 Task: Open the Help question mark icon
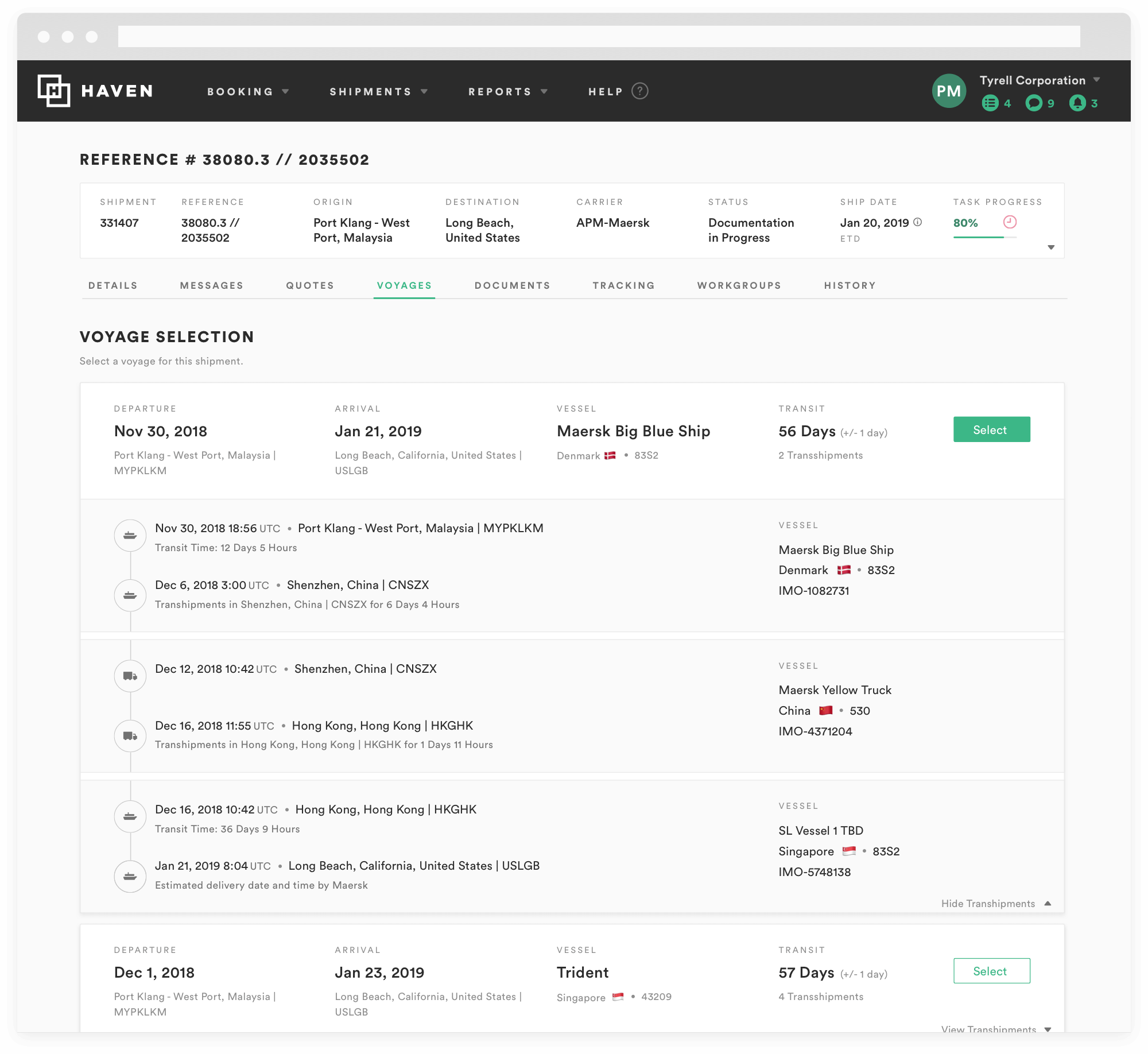pos(640,91)
